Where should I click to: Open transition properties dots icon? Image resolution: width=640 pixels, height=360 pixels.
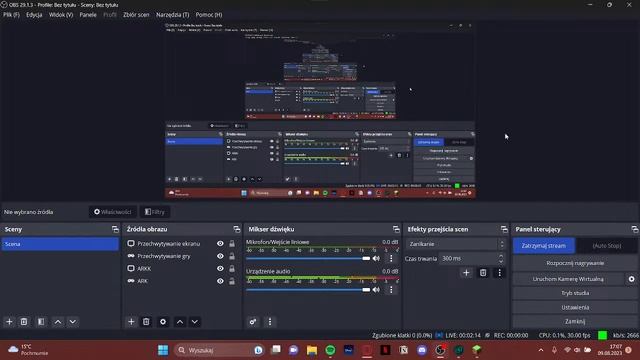click(x=499, y=273)
